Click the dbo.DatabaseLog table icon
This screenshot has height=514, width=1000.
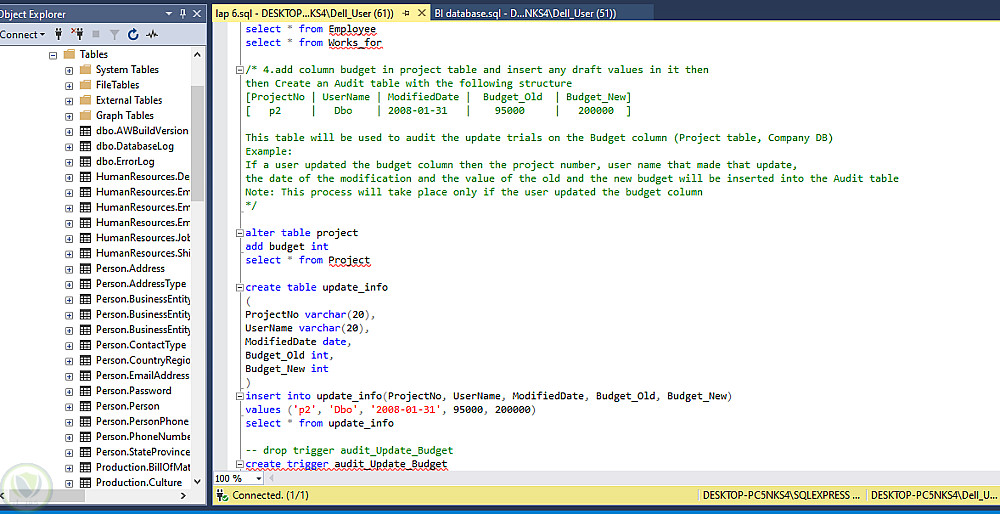(x=85, y=146)
